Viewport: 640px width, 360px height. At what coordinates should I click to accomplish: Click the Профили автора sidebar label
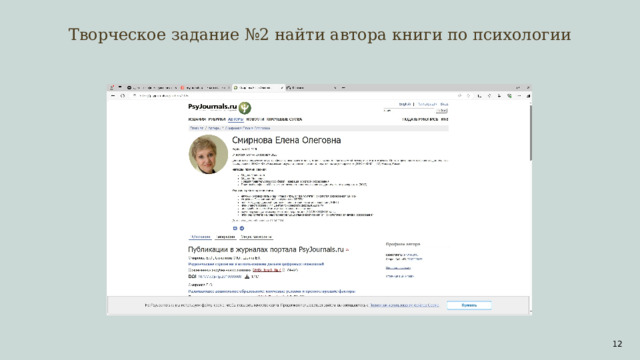coord(403,244)
